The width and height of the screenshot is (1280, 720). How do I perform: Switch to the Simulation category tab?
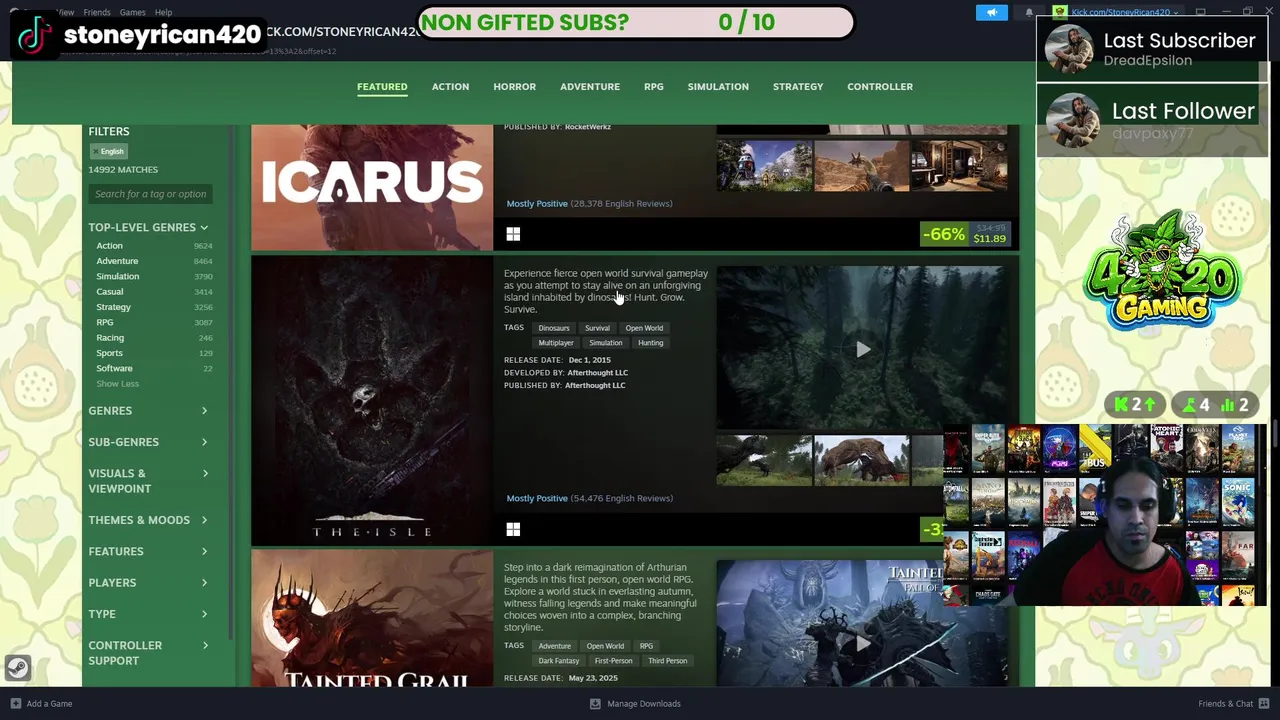point(718,86)
